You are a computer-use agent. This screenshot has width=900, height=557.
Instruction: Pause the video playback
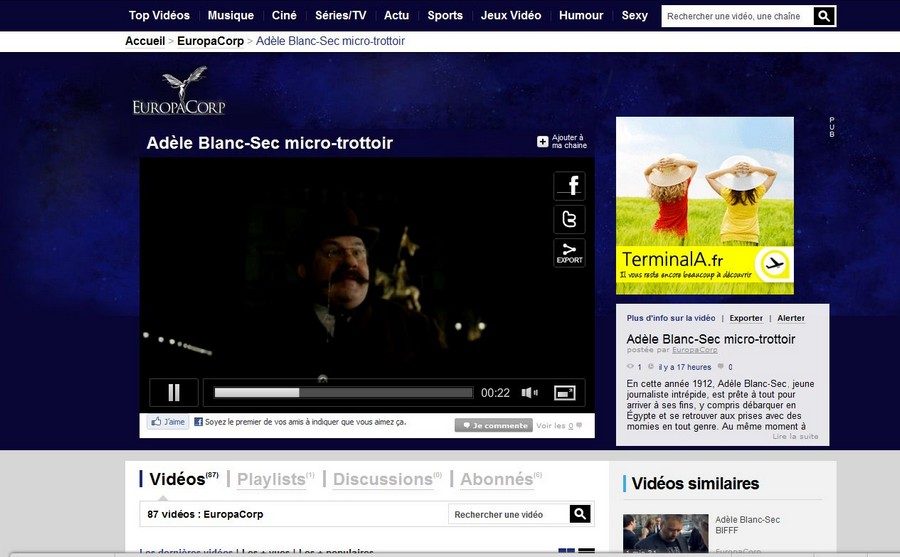point(174,393)
